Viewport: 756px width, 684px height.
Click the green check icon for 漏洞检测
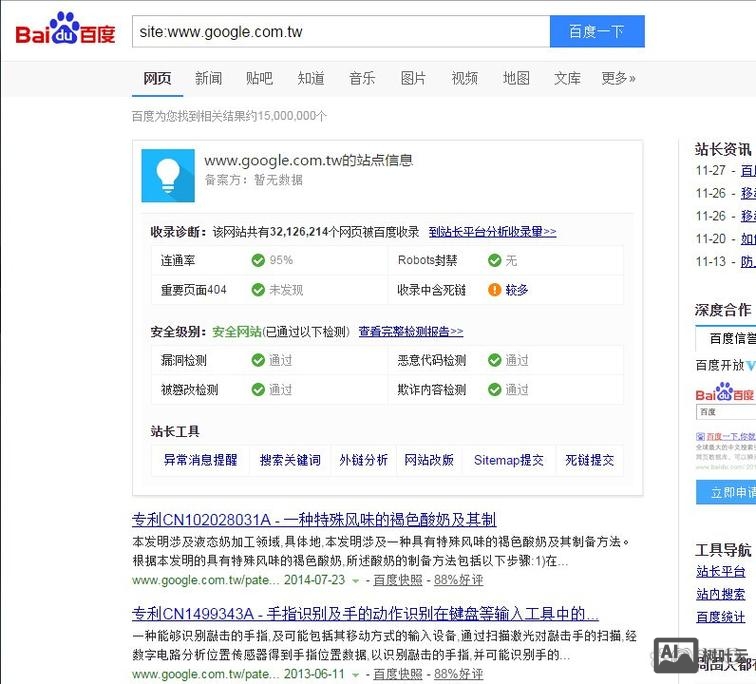pyautogui.click(x=258, y=360)
